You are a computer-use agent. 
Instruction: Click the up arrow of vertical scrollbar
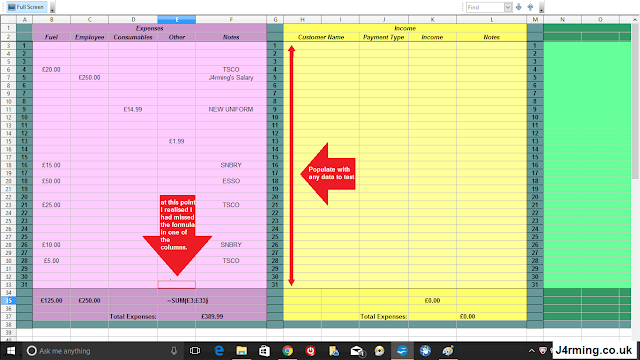coord(635,19)
